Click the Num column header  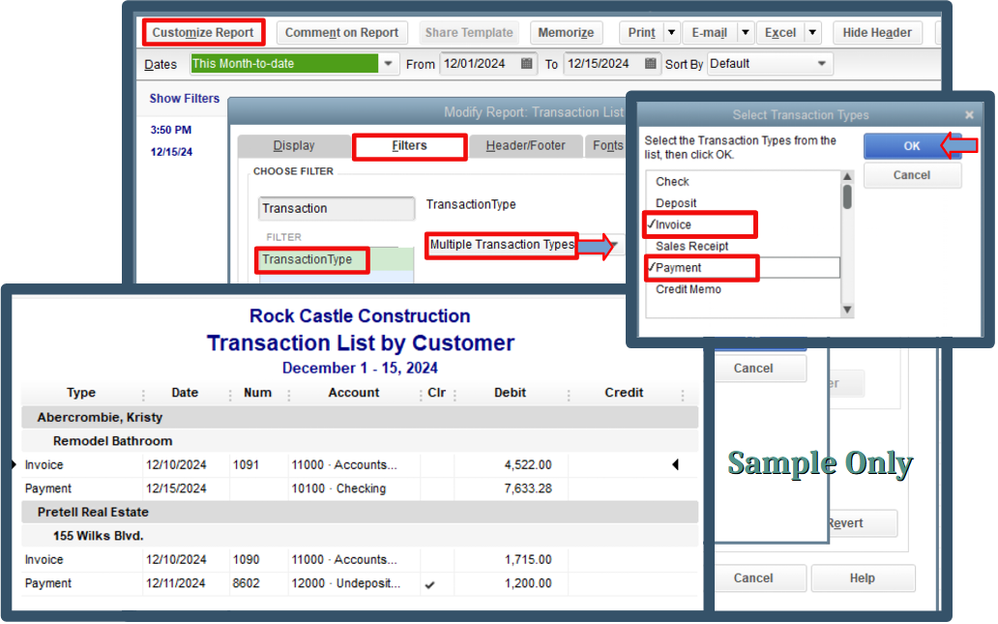coord(258,393)
